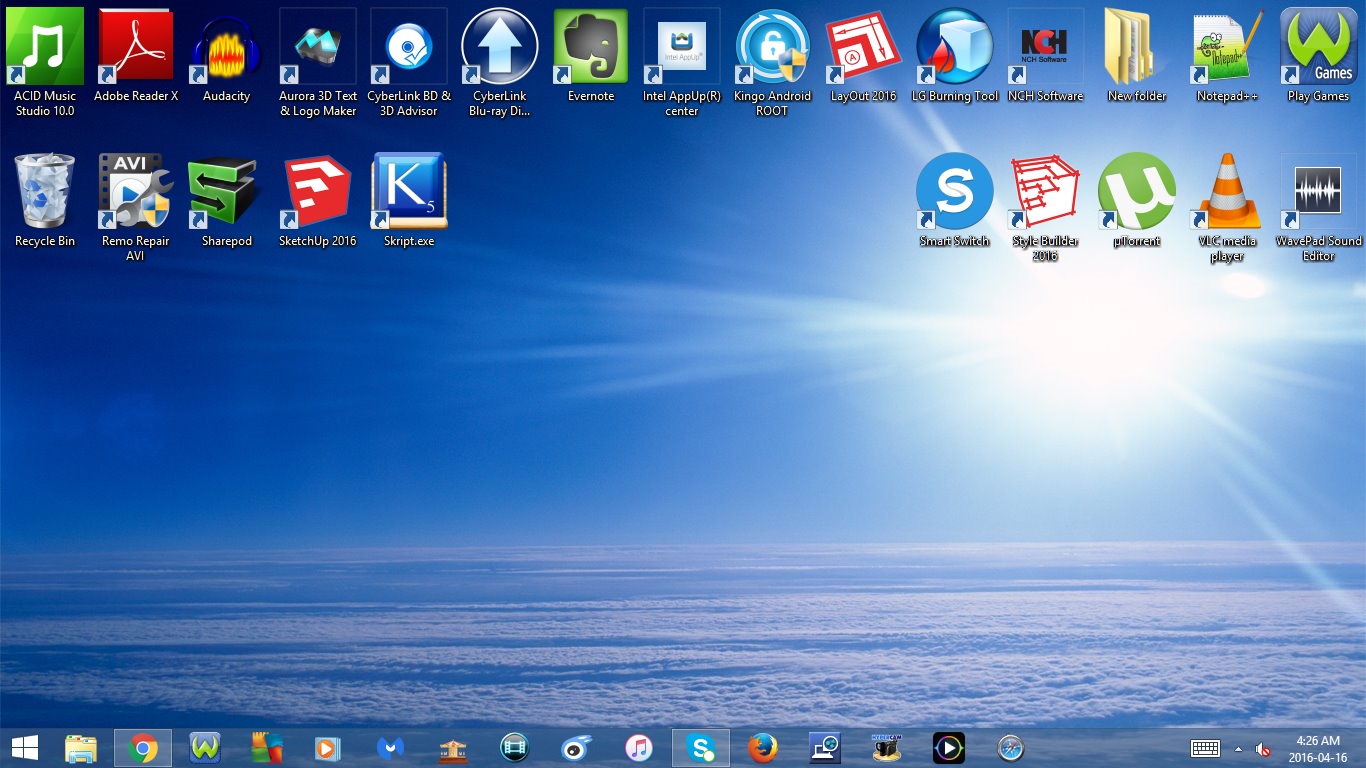Switch to Google Chrome on taskbar
The height and width of the screenshot is (768, 1366).
pos(143,748)
